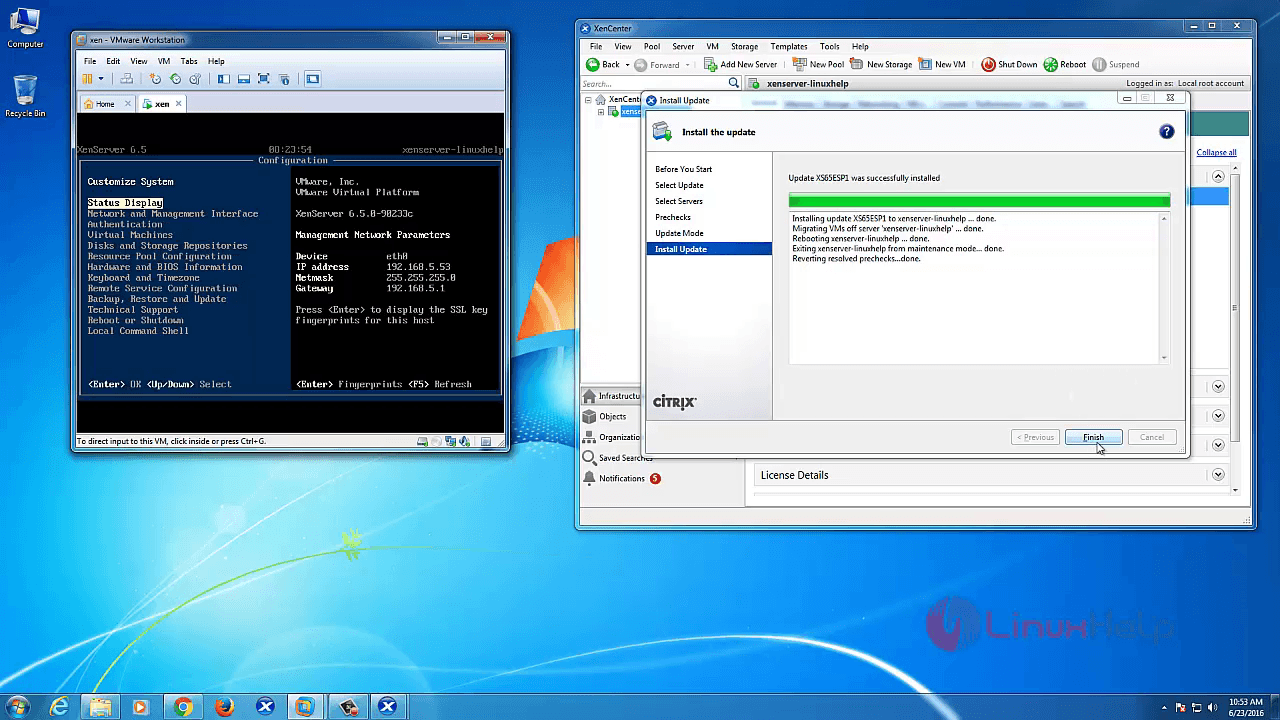Click New Storage in XenCenter toolbar
Image resolution: width=1280 pixels, height=720 pixels.
882,64
